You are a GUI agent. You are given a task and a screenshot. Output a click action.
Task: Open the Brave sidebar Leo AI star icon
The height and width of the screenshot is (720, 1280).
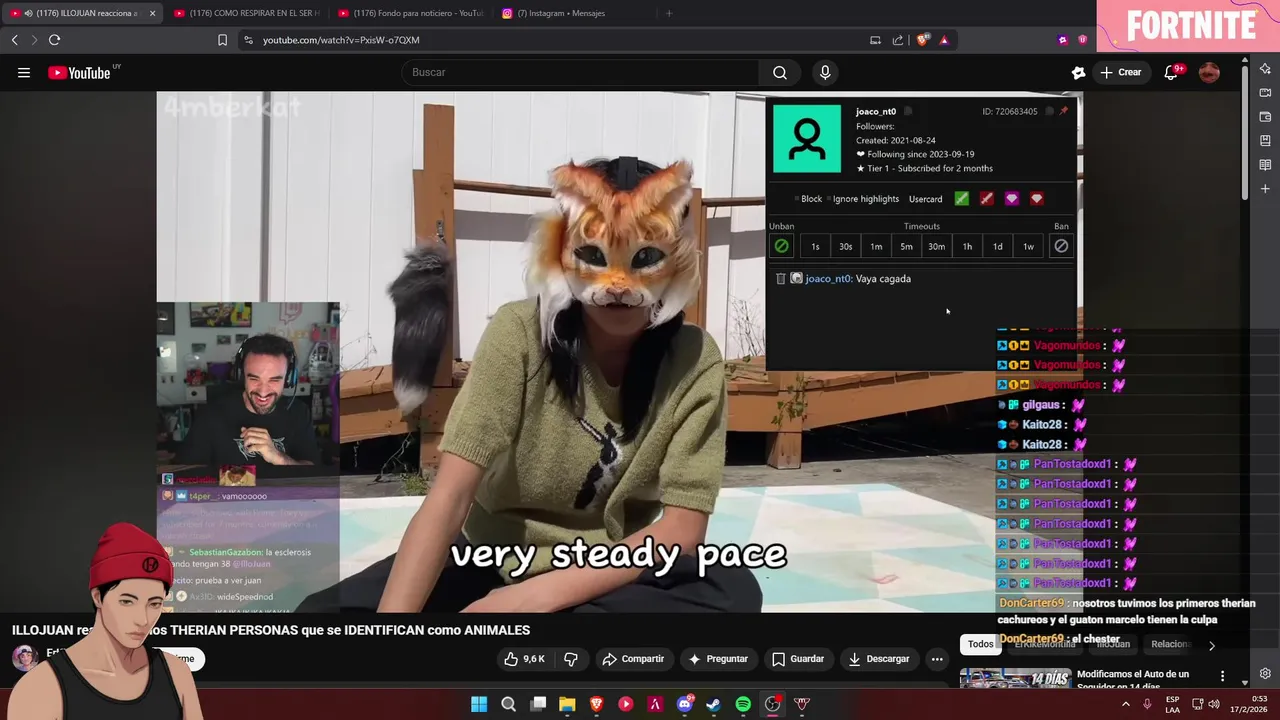[1265, 68]
